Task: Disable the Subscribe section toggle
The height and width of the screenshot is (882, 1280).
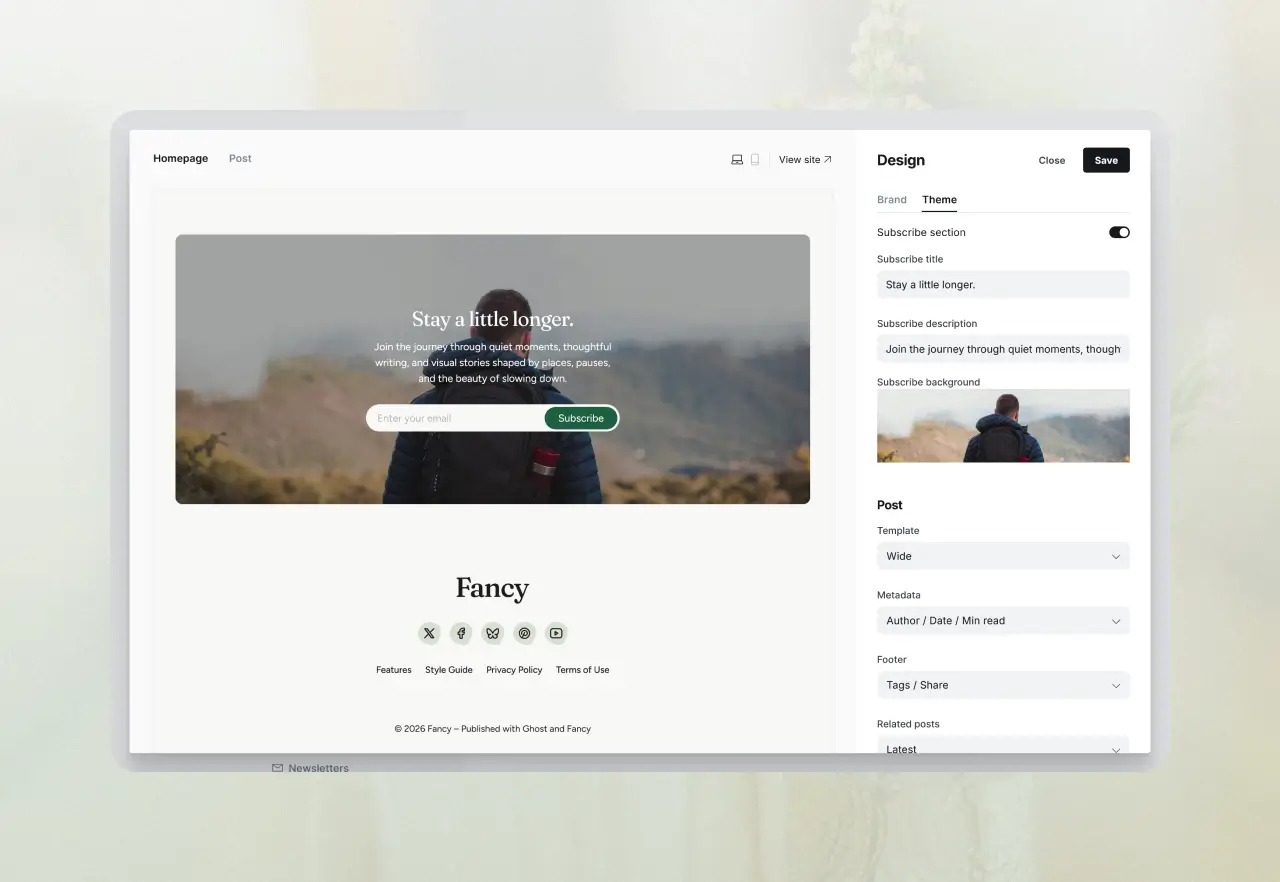Action: 1118,232
